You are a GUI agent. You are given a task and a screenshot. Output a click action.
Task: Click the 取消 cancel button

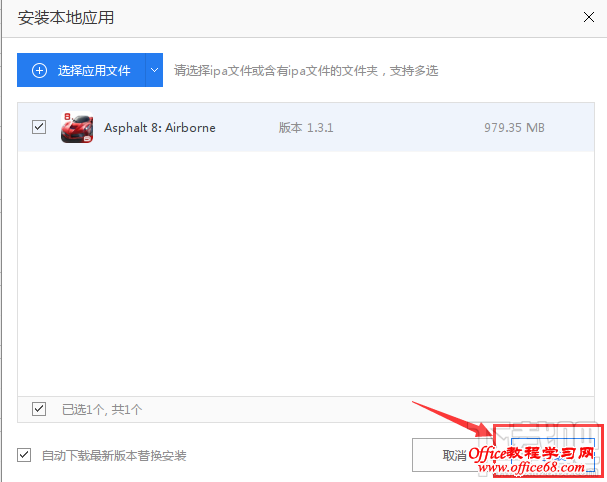click(x=454, y=455)
